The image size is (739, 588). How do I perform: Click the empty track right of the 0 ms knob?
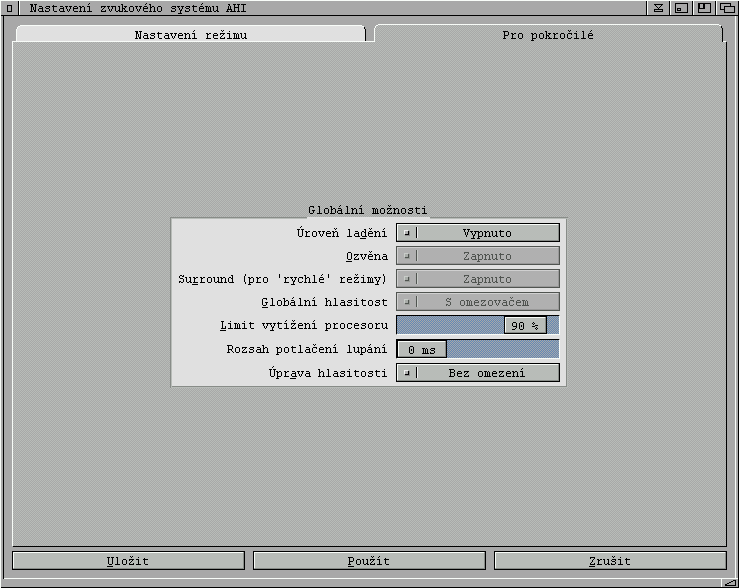502,350
